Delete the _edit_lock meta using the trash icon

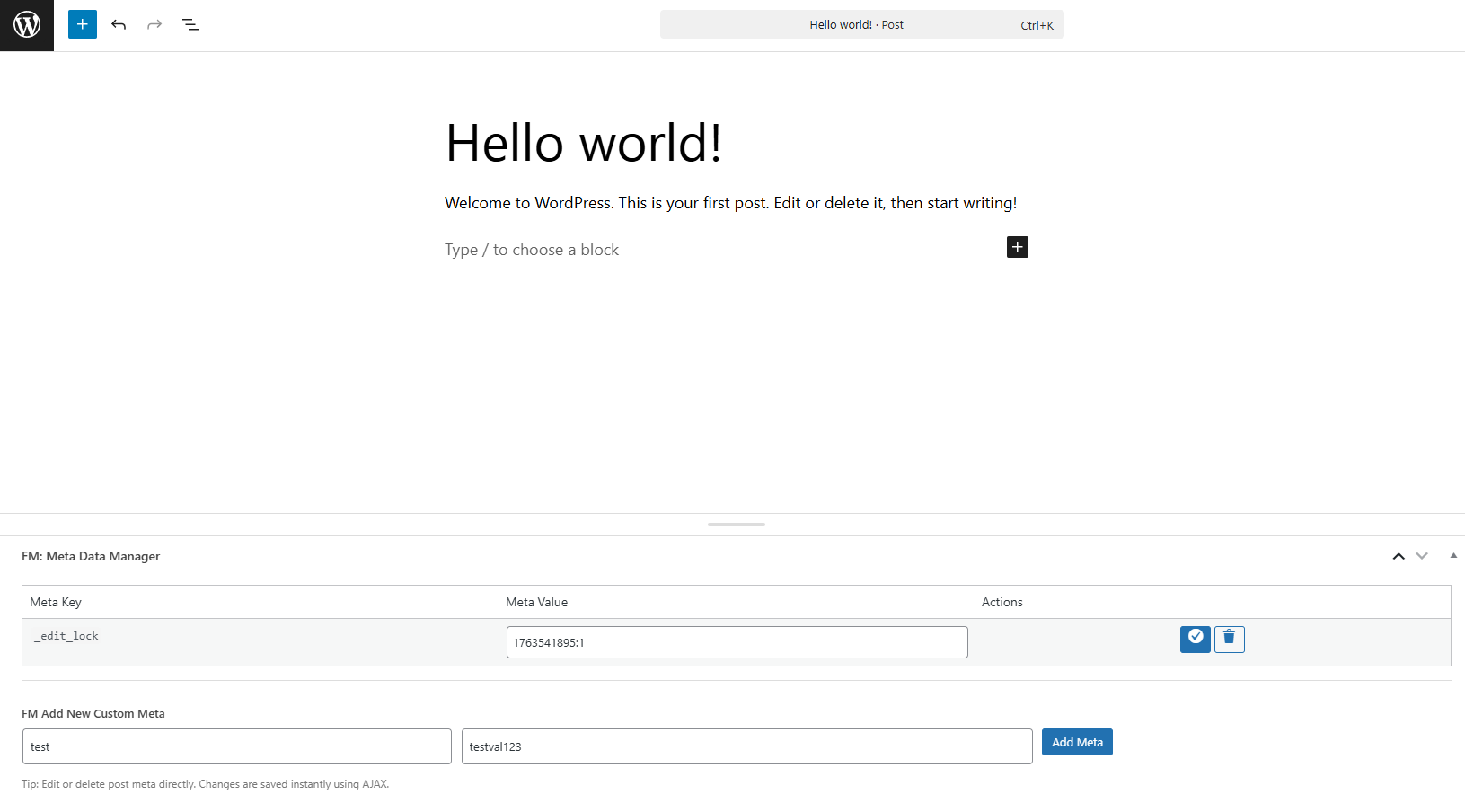1229,639
